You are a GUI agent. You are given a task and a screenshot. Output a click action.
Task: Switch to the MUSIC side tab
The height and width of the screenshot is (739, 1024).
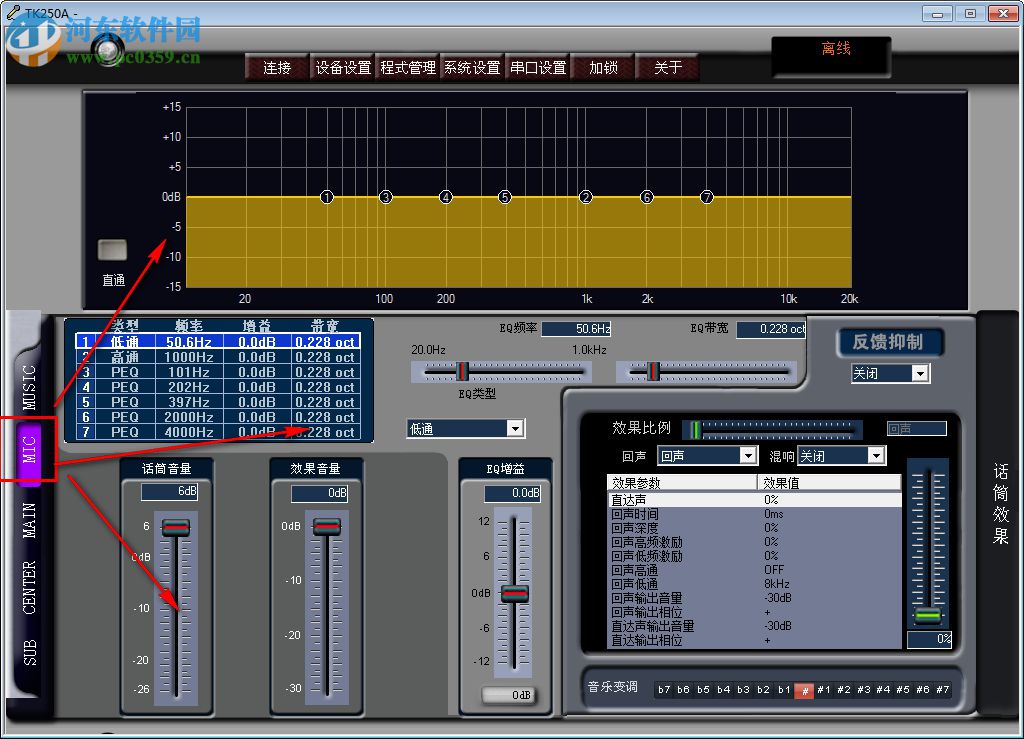coord(29,386)
